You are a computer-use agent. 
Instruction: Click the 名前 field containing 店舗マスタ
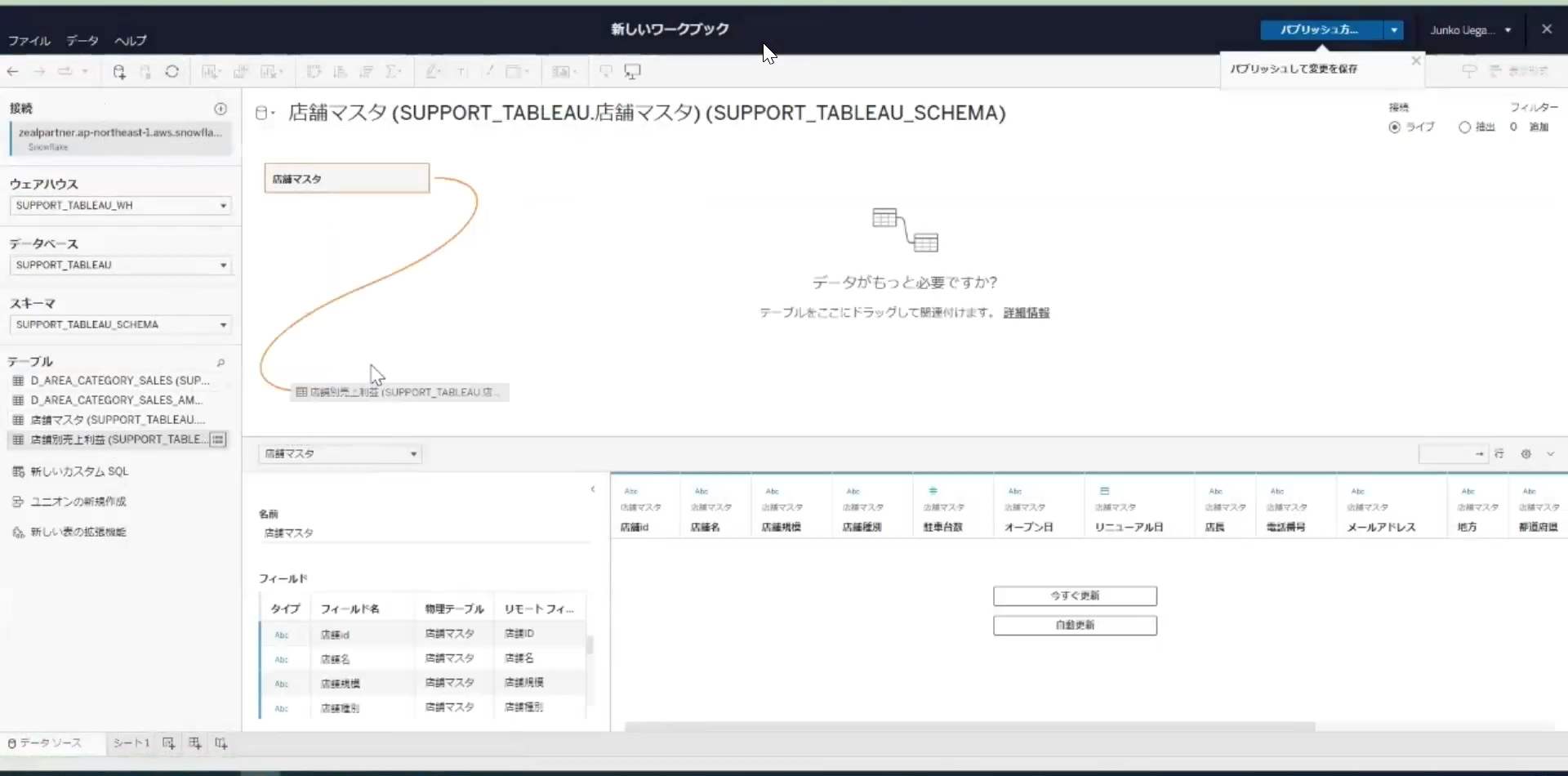click(x=425, y=533)
